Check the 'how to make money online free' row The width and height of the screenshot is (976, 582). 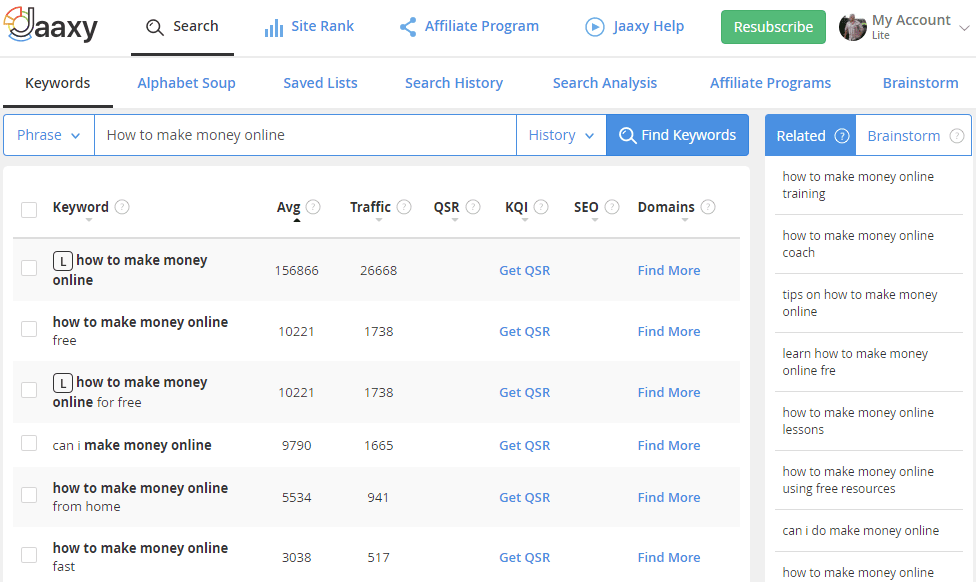(29, 329)
